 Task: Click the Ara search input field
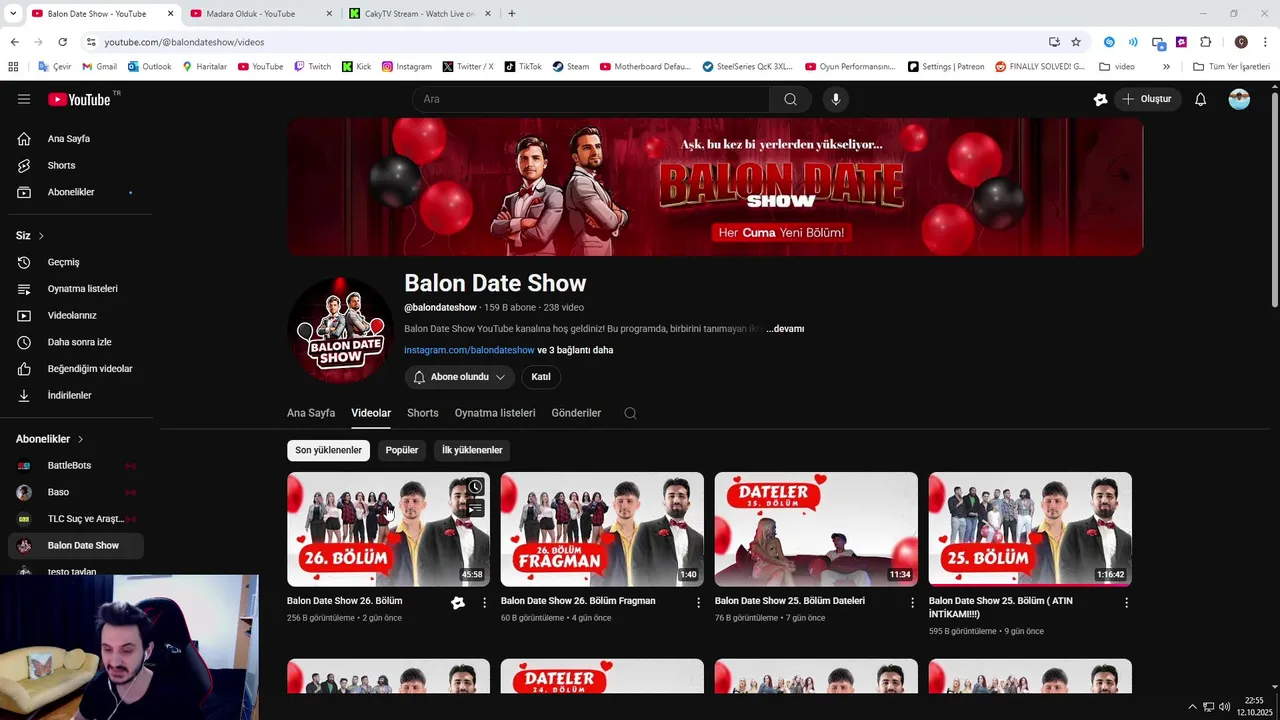click(x=591, y=99)
